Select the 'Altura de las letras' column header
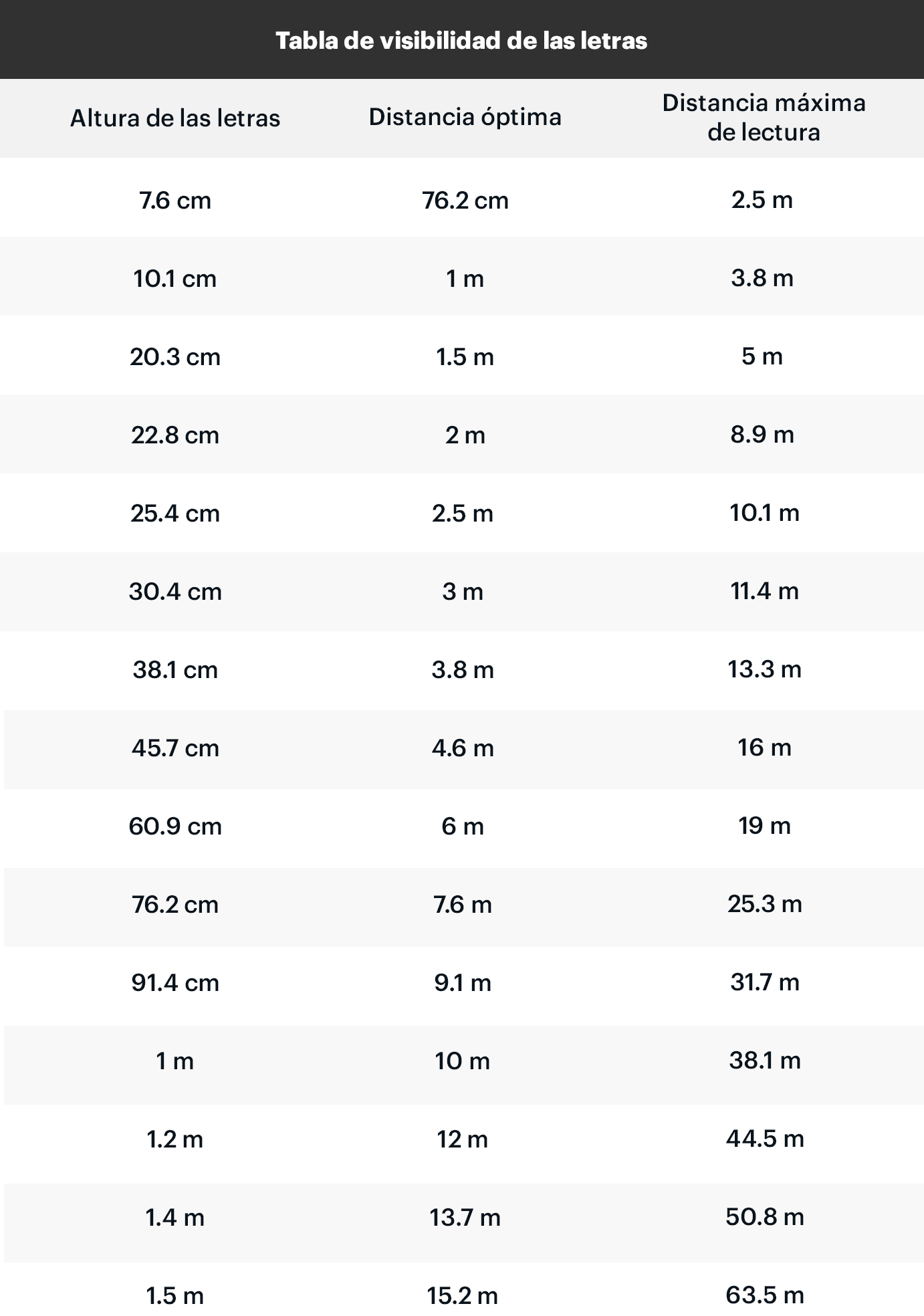The width and height of the screenshot is (924, 1316). 175,118
